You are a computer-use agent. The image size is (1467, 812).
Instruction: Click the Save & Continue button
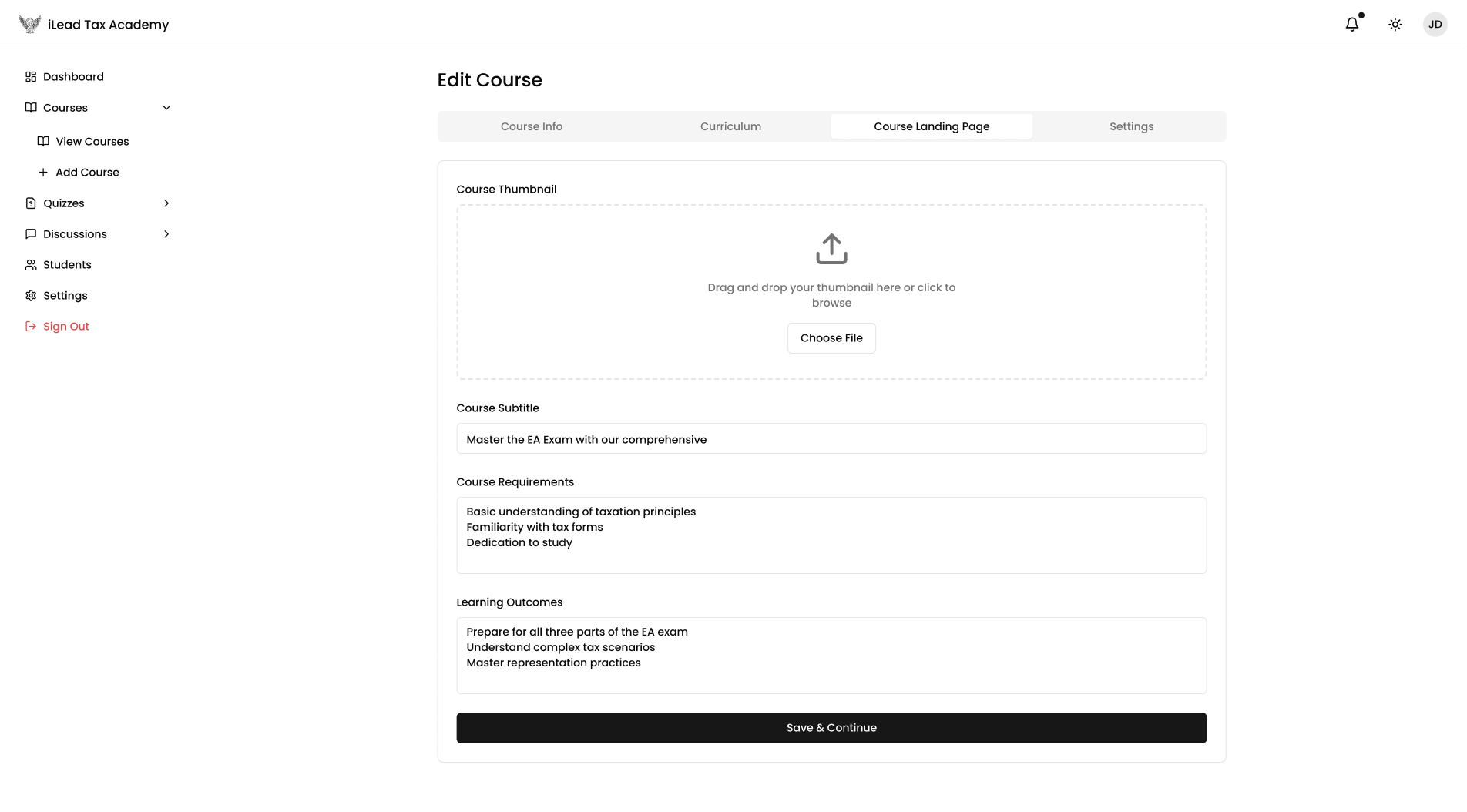point(831,728)
